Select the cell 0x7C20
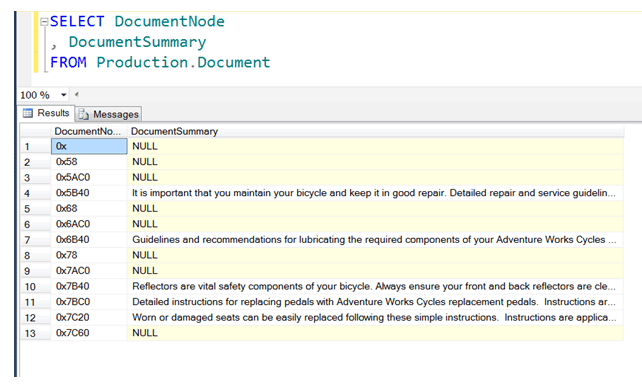The height and width of the screenshot is (390, 642). (89, 317)
